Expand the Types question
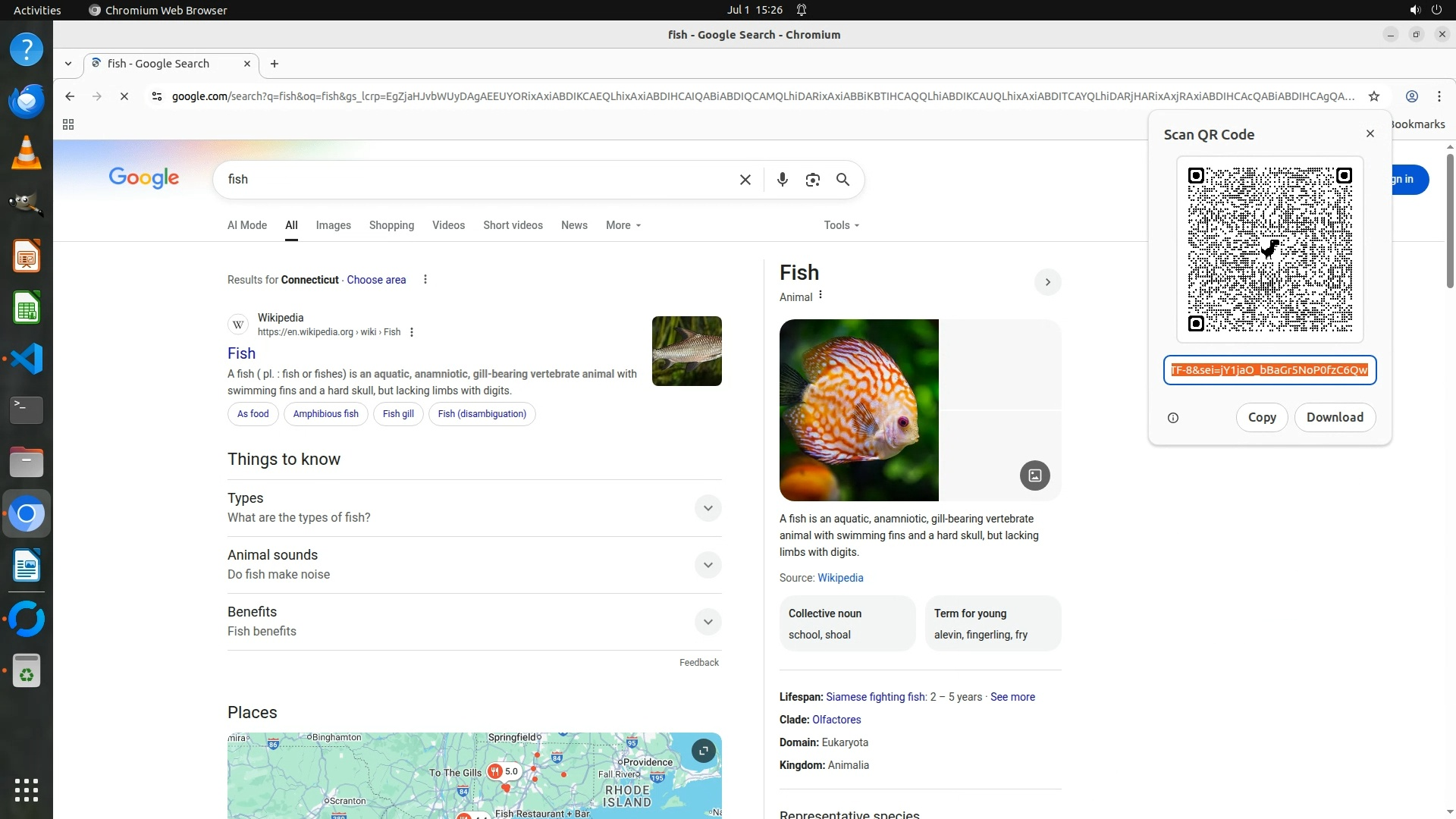 tap(707, 508)
